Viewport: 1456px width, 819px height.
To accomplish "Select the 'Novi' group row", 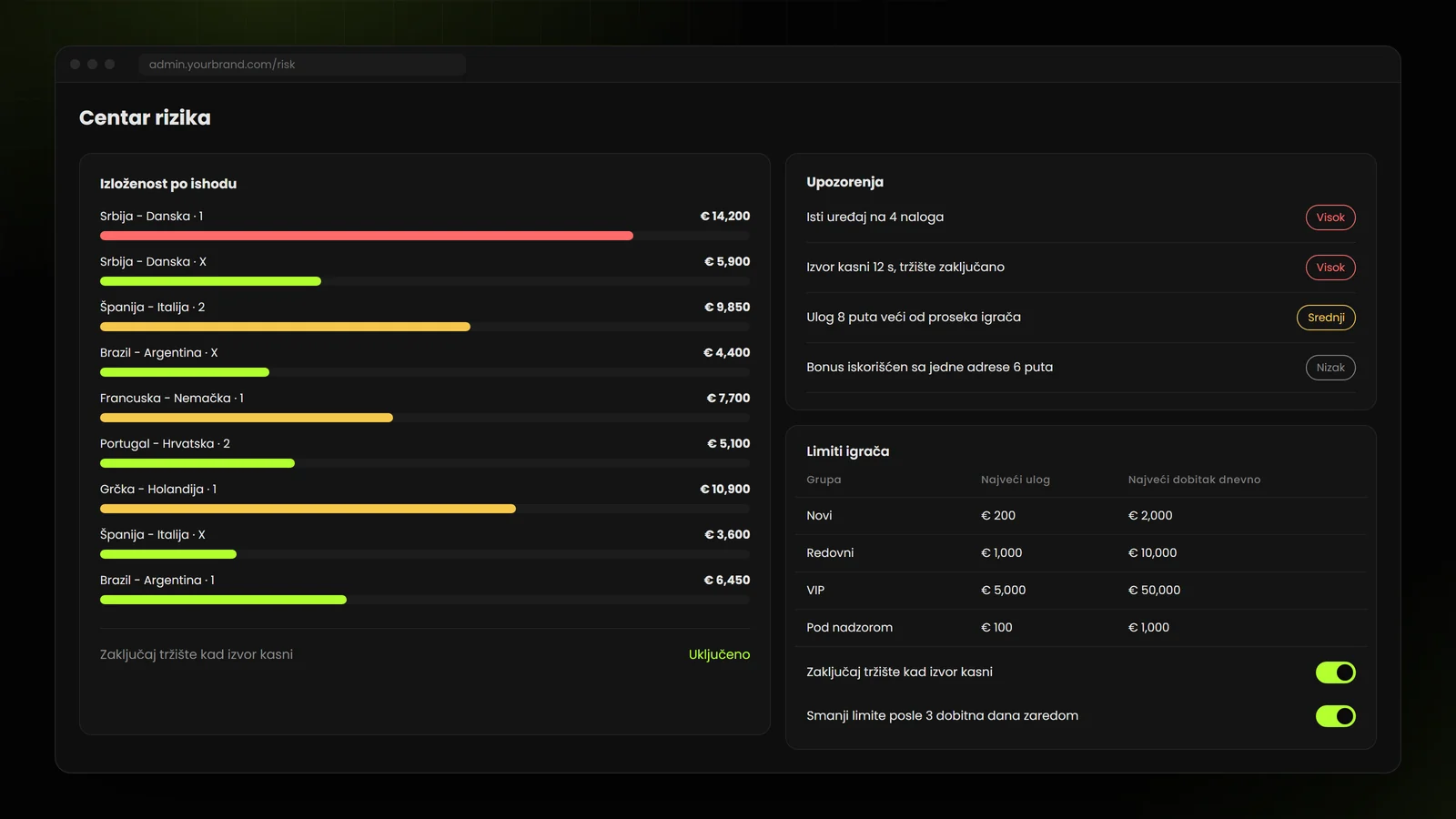I will pyautogui.click(x=1080, y=516).
